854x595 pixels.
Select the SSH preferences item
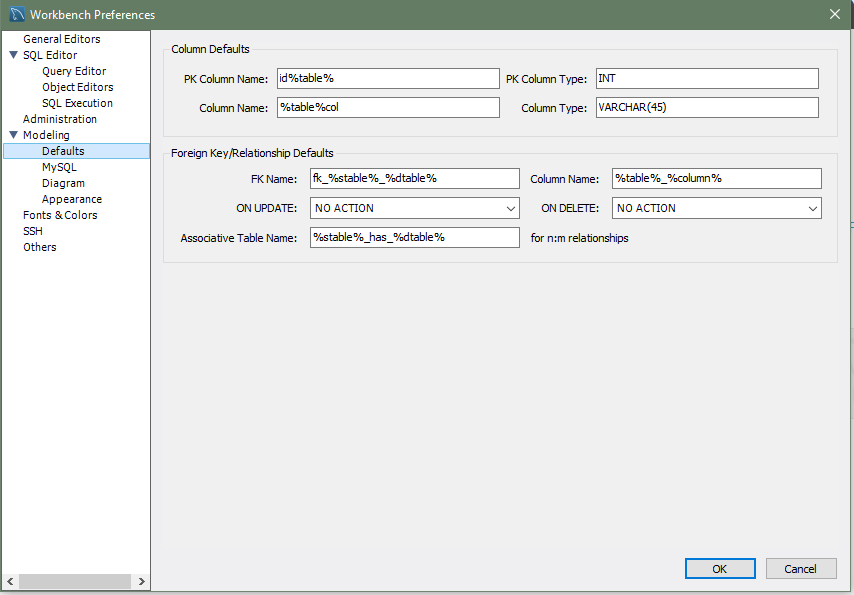(33, 231)
